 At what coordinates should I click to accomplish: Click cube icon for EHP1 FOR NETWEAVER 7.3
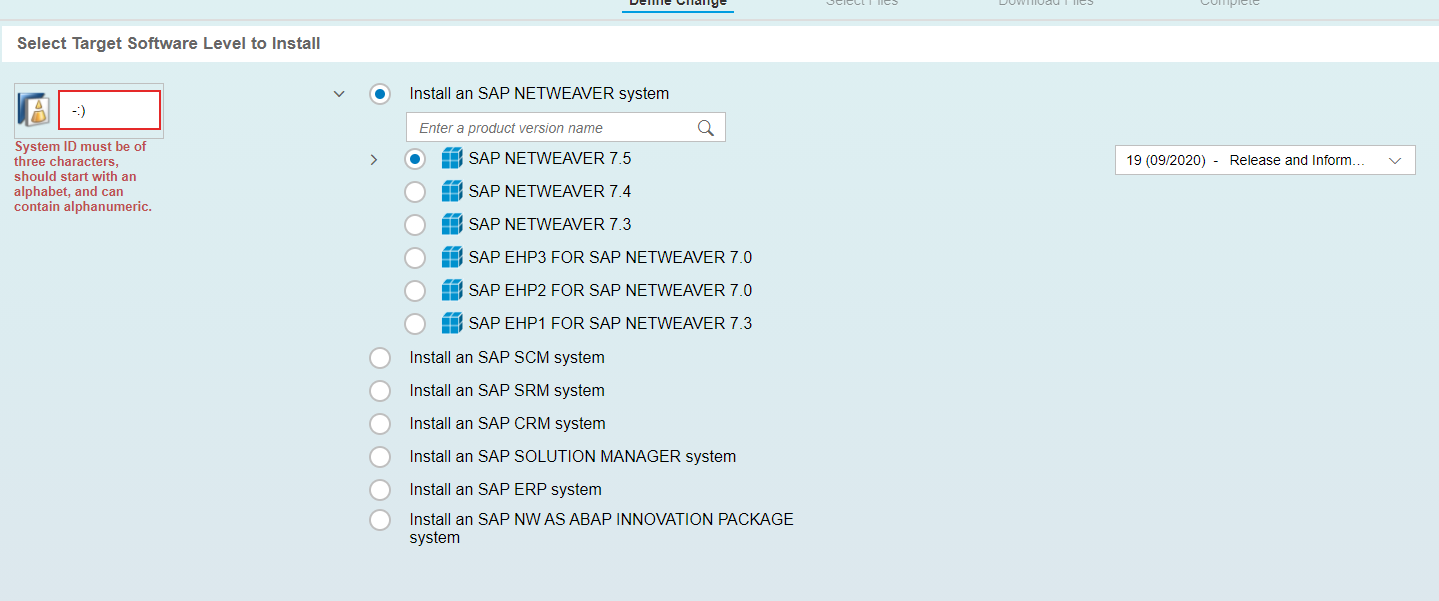(x=452, y=323)
